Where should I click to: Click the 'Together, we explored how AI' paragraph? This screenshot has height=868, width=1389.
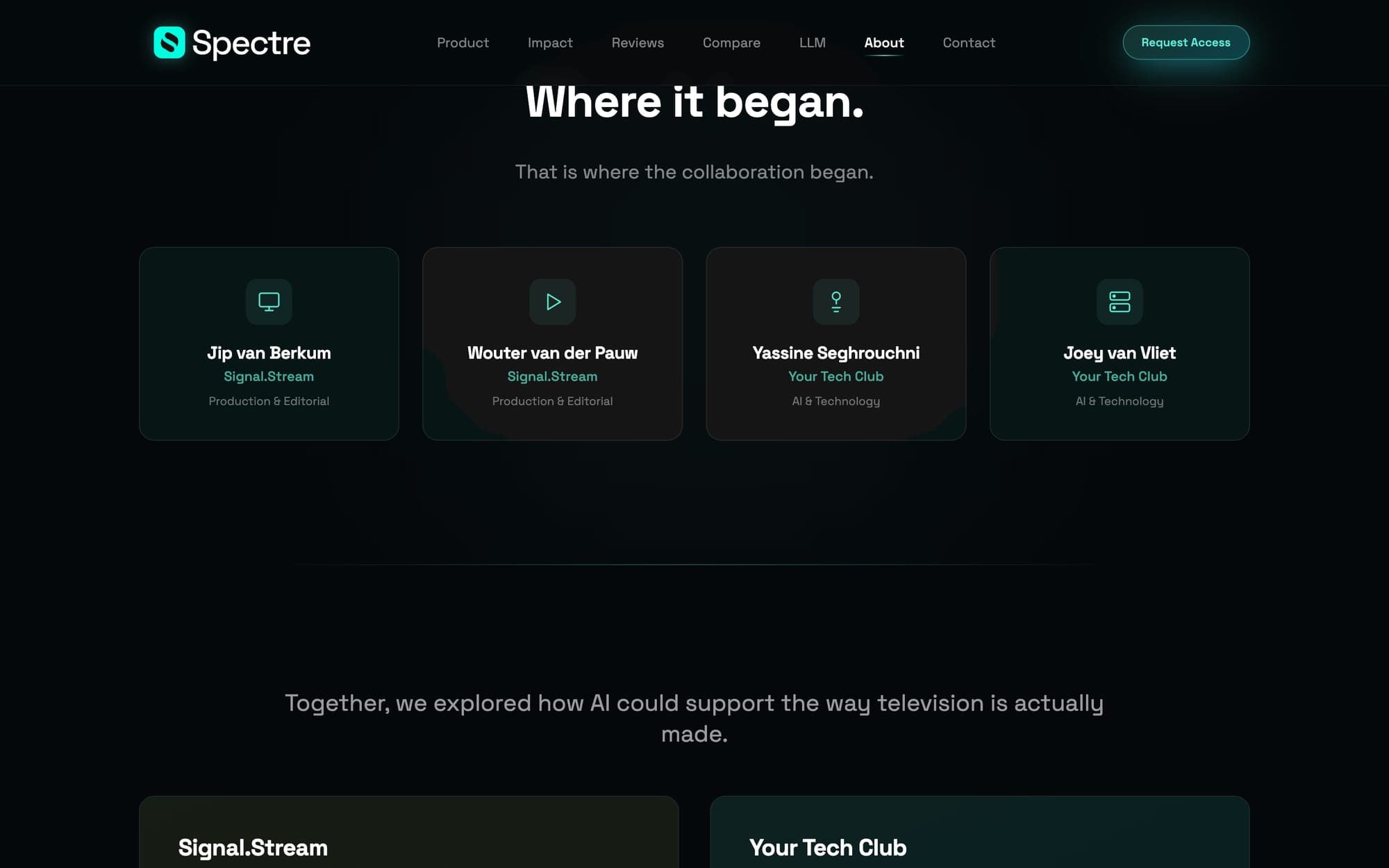(694, 718)
